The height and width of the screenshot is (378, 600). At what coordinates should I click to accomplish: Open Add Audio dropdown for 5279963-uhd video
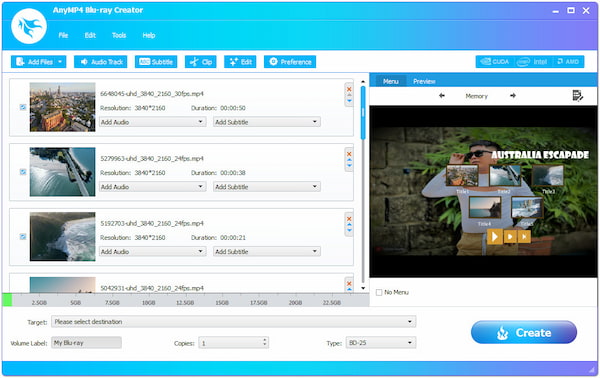pos(152,187)
